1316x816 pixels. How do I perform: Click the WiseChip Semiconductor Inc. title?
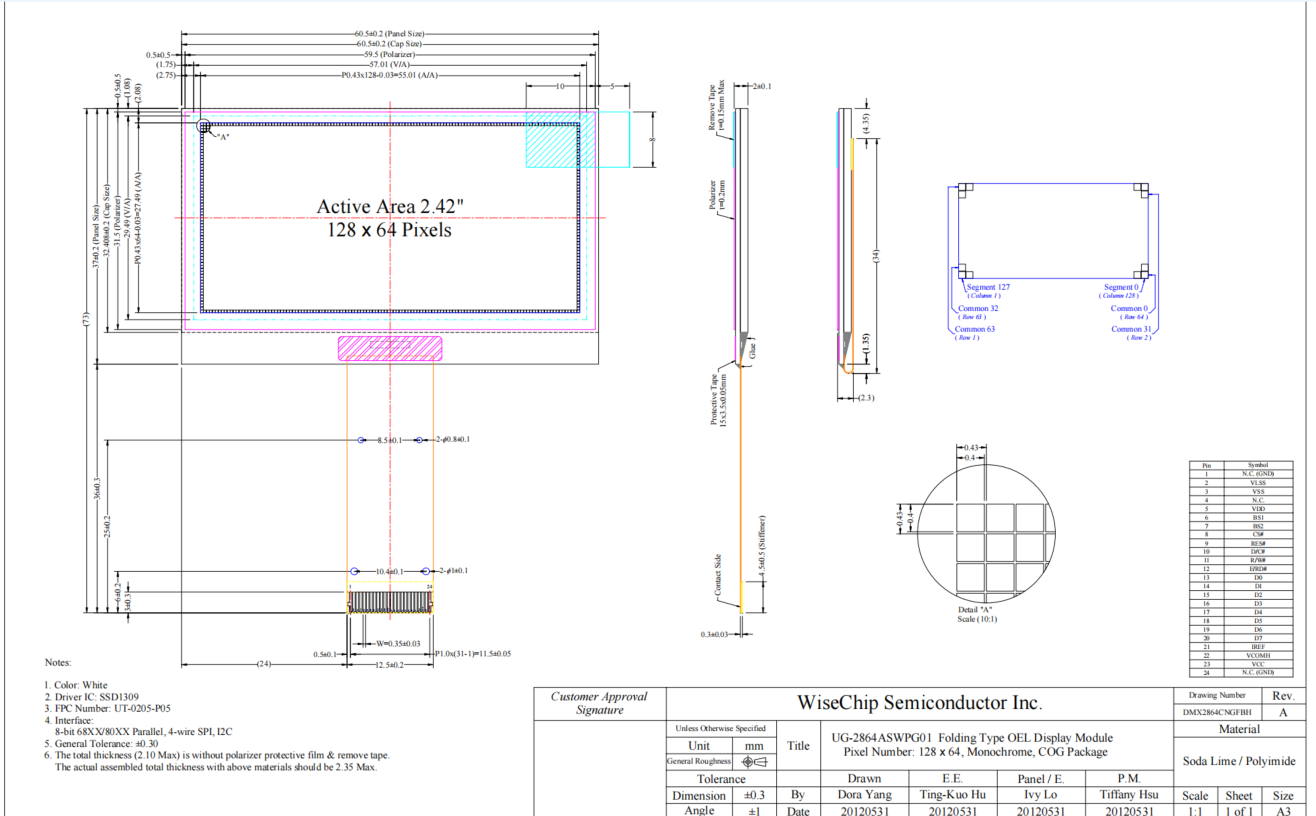pos(919,702)
